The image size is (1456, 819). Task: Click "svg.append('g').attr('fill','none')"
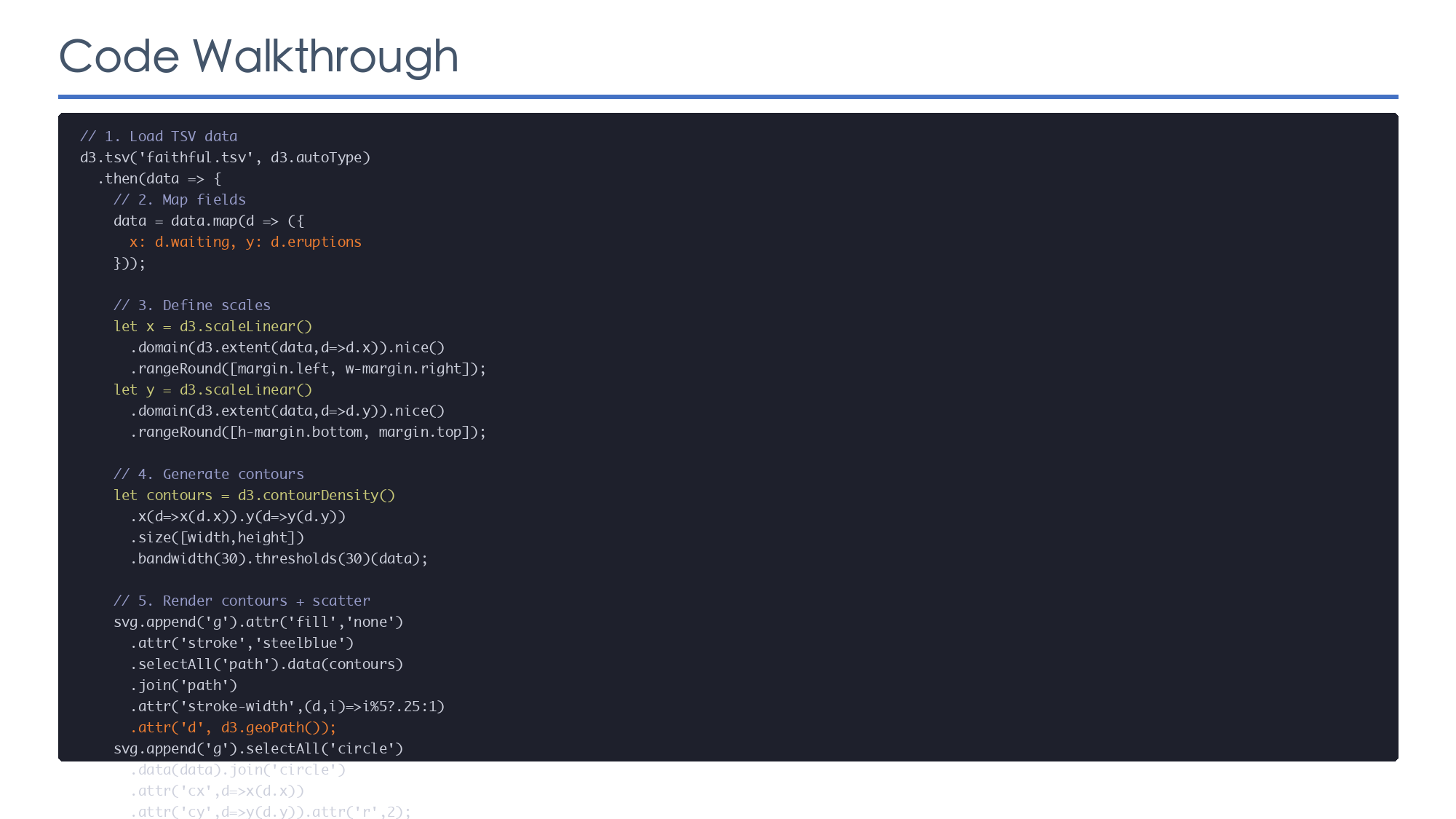tap(258, 622)
